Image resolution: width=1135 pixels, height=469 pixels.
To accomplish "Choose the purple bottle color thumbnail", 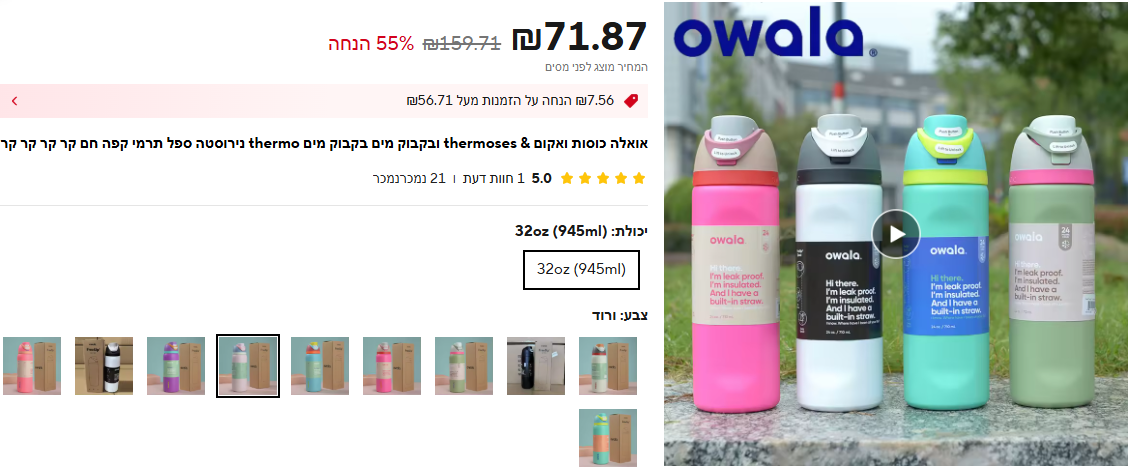I will [x=176, y=366].
